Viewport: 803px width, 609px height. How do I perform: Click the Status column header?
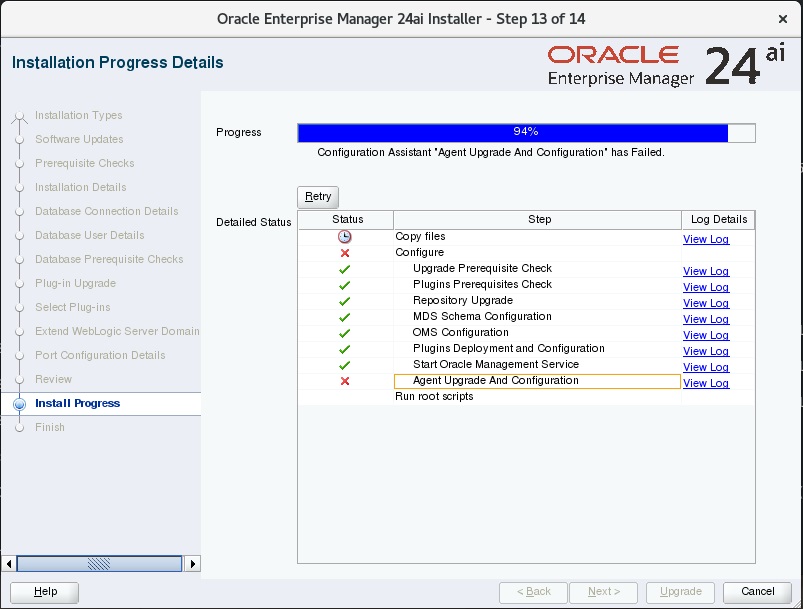click(x=346, y=220)
